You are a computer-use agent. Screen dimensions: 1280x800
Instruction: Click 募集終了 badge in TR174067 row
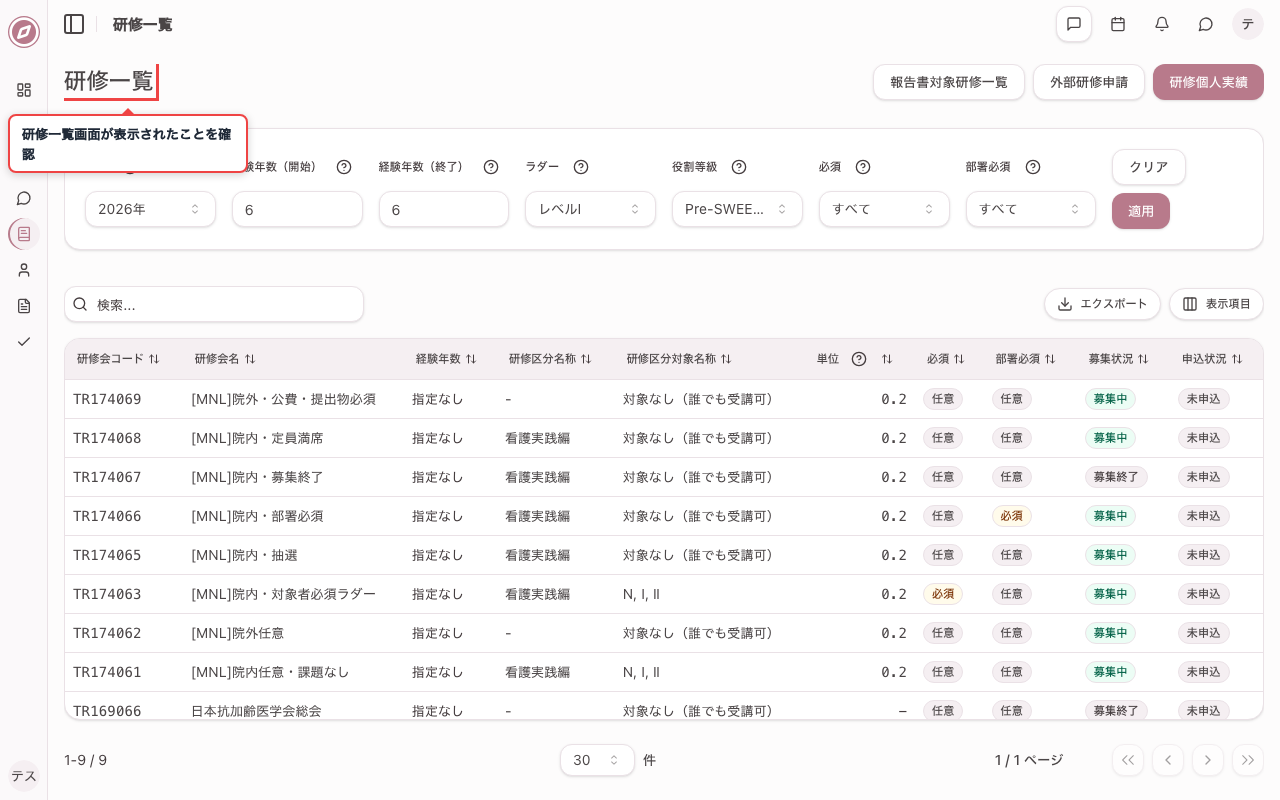click(x=1116, y=477)
